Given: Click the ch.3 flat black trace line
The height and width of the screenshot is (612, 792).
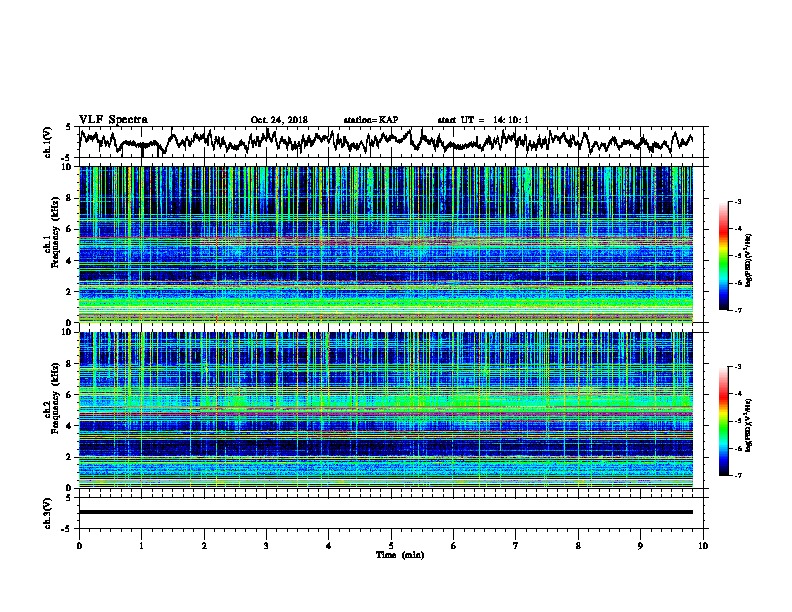Looking at the screenshot, I should coord(386,512).
